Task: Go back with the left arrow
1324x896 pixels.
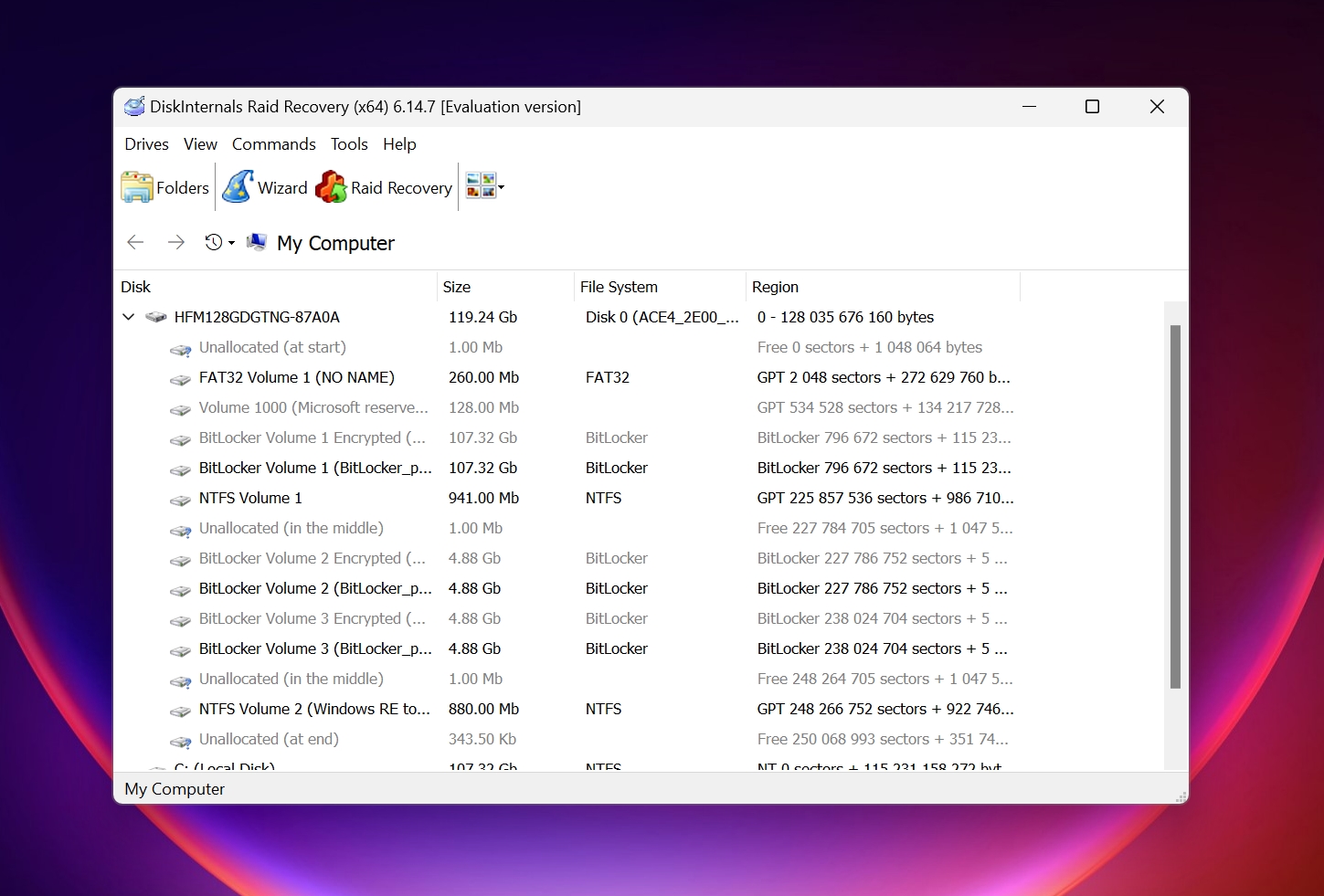Action: (x=135, y=242)
